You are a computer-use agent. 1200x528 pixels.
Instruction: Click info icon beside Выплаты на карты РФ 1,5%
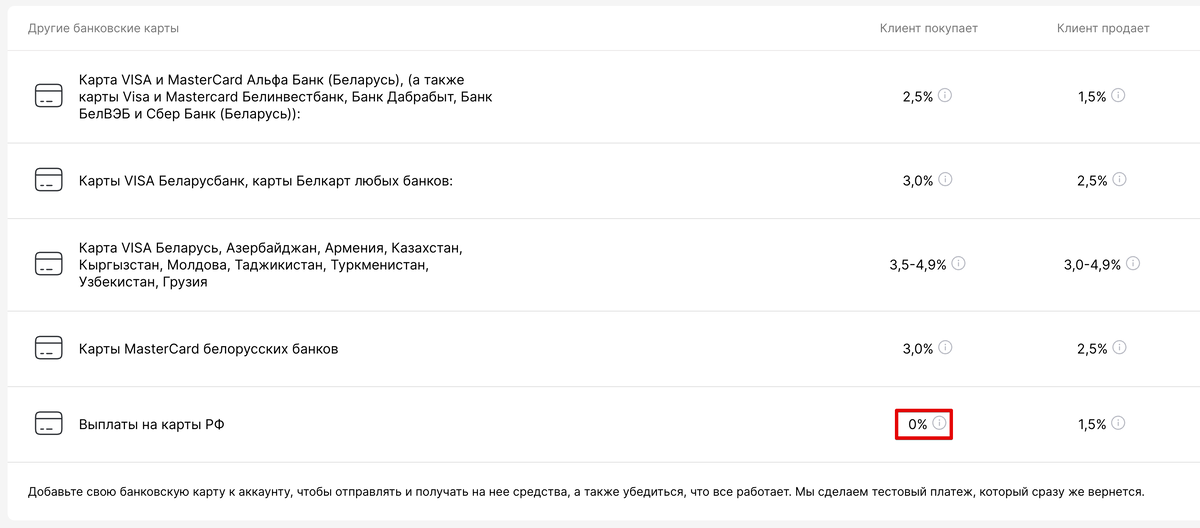(1118, 424)
